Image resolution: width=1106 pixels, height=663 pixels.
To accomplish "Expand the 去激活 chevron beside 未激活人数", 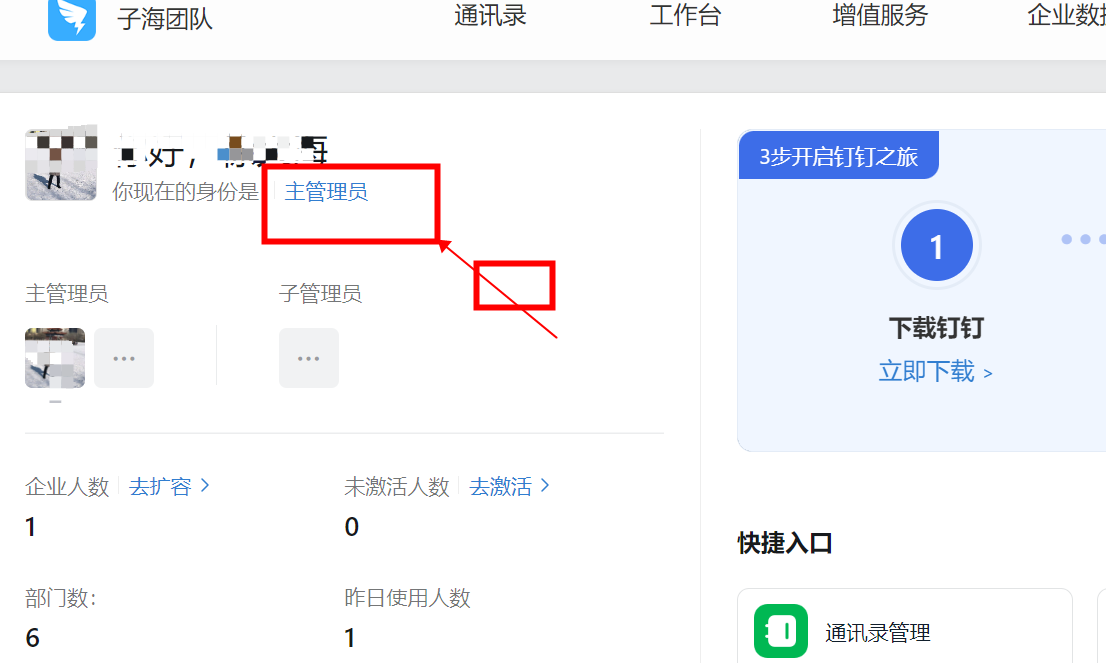I will [x=545, y=486].
